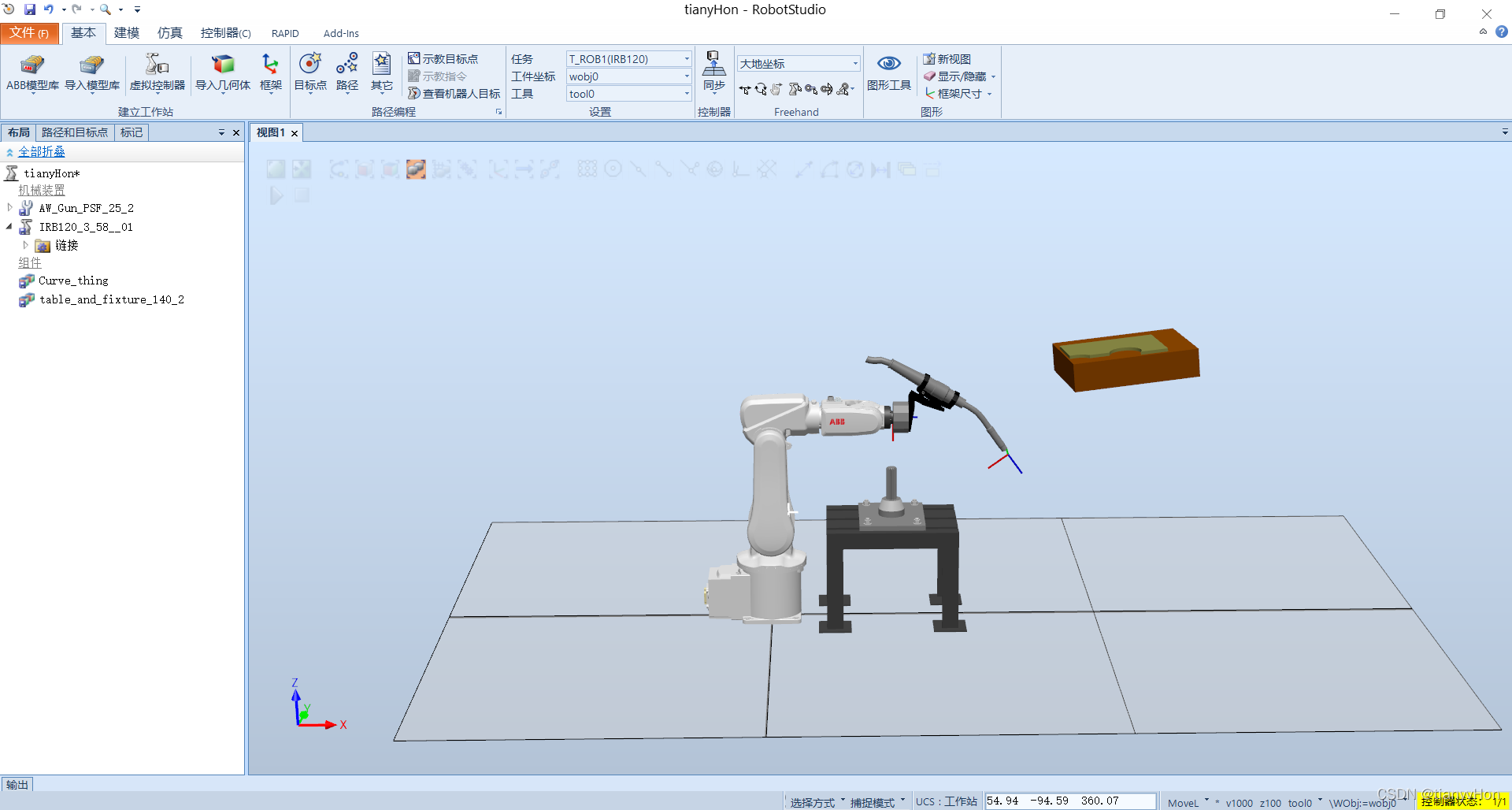Click the 同步 synchronize icon
The image size is (1512, 810).
click(x=714, y=73)
